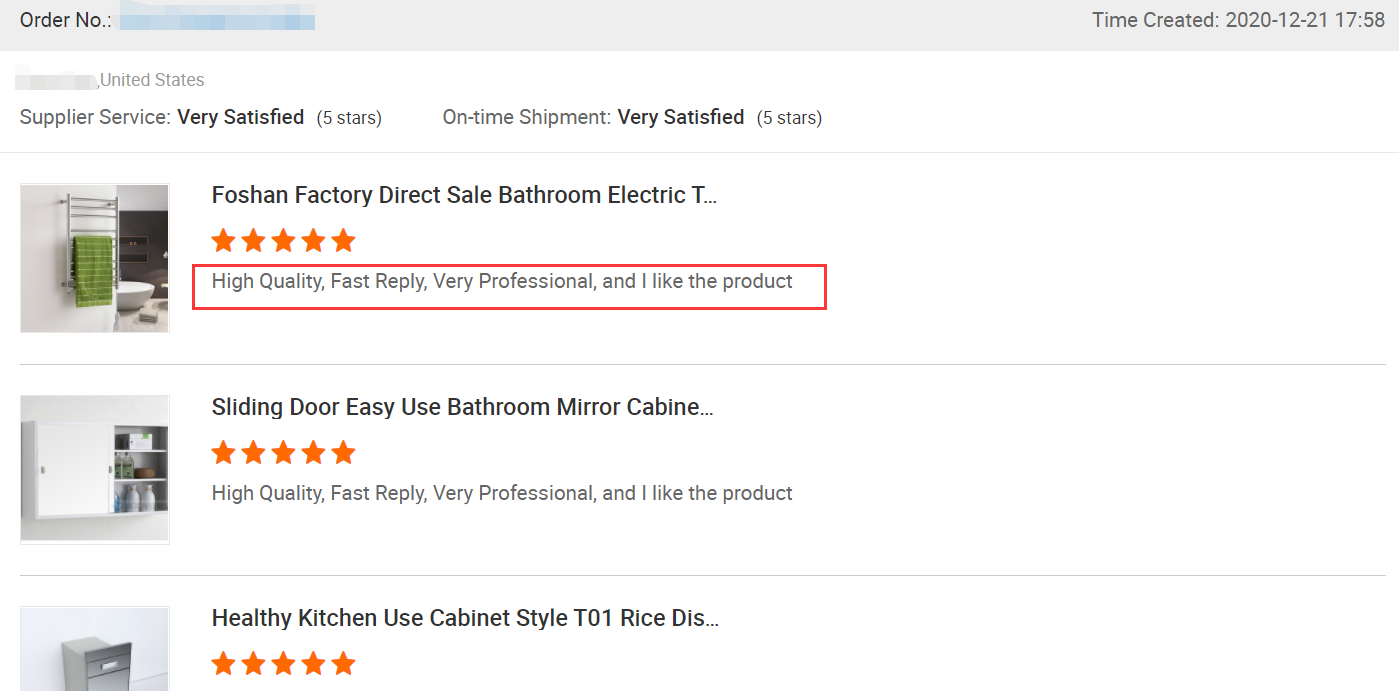This screenshot has width=1399, height=691.
Task: Click fifth star of Healthy Kitchen rating
Action: (343, 664)
